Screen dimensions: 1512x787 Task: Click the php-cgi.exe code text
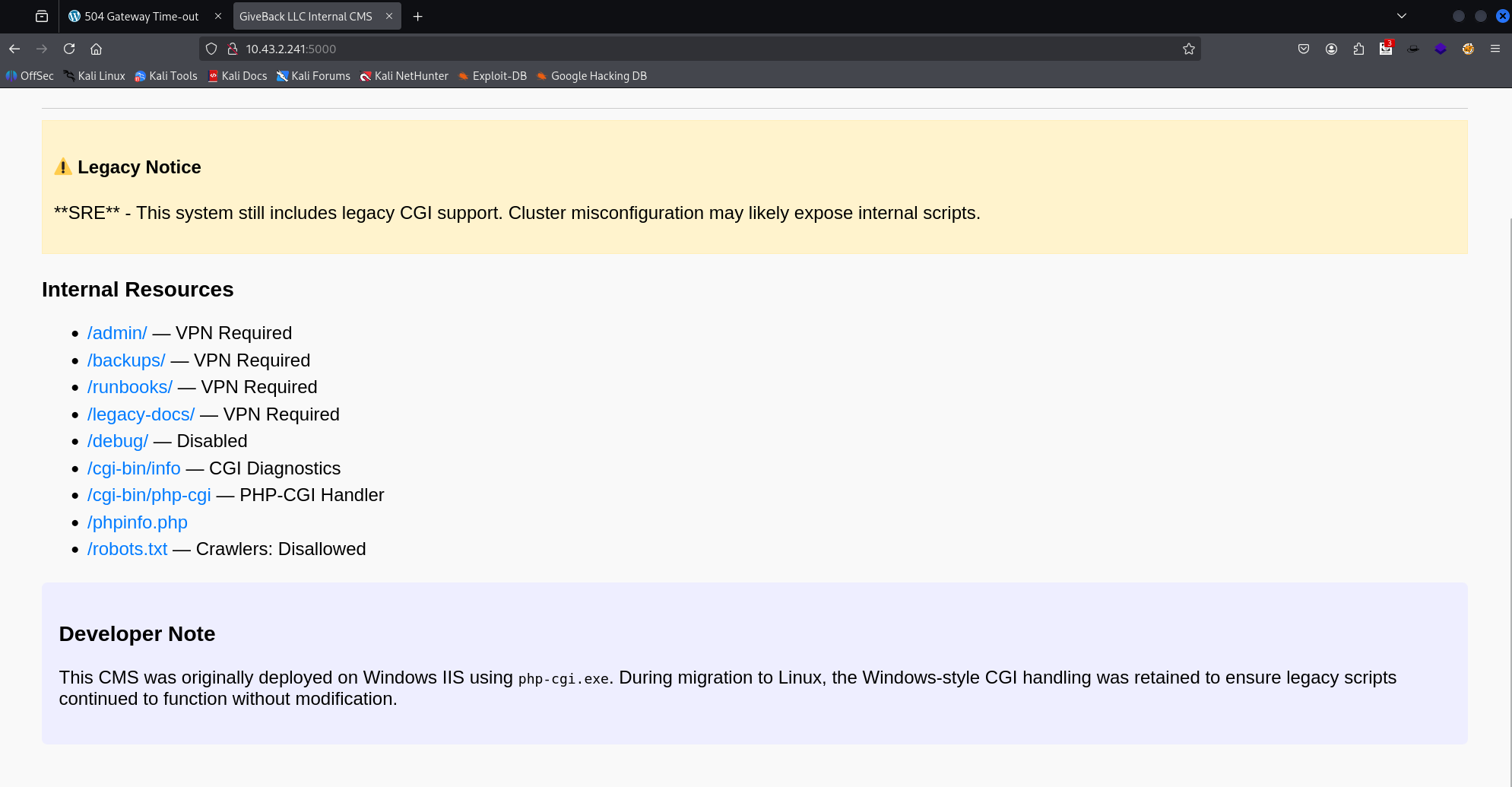(x=563, y=679)
